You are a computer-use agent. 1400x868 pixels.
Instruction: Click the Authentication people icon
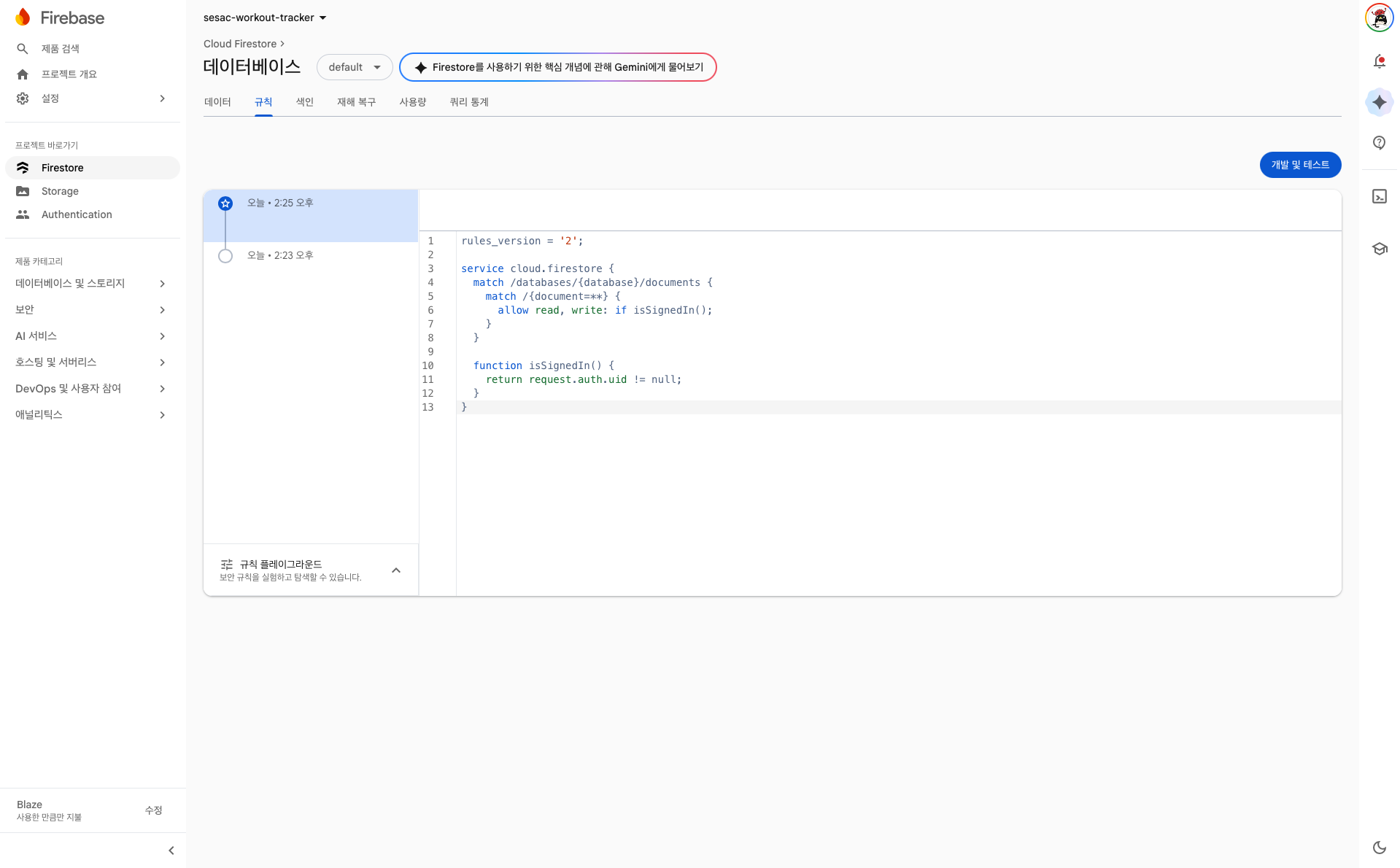23,214
